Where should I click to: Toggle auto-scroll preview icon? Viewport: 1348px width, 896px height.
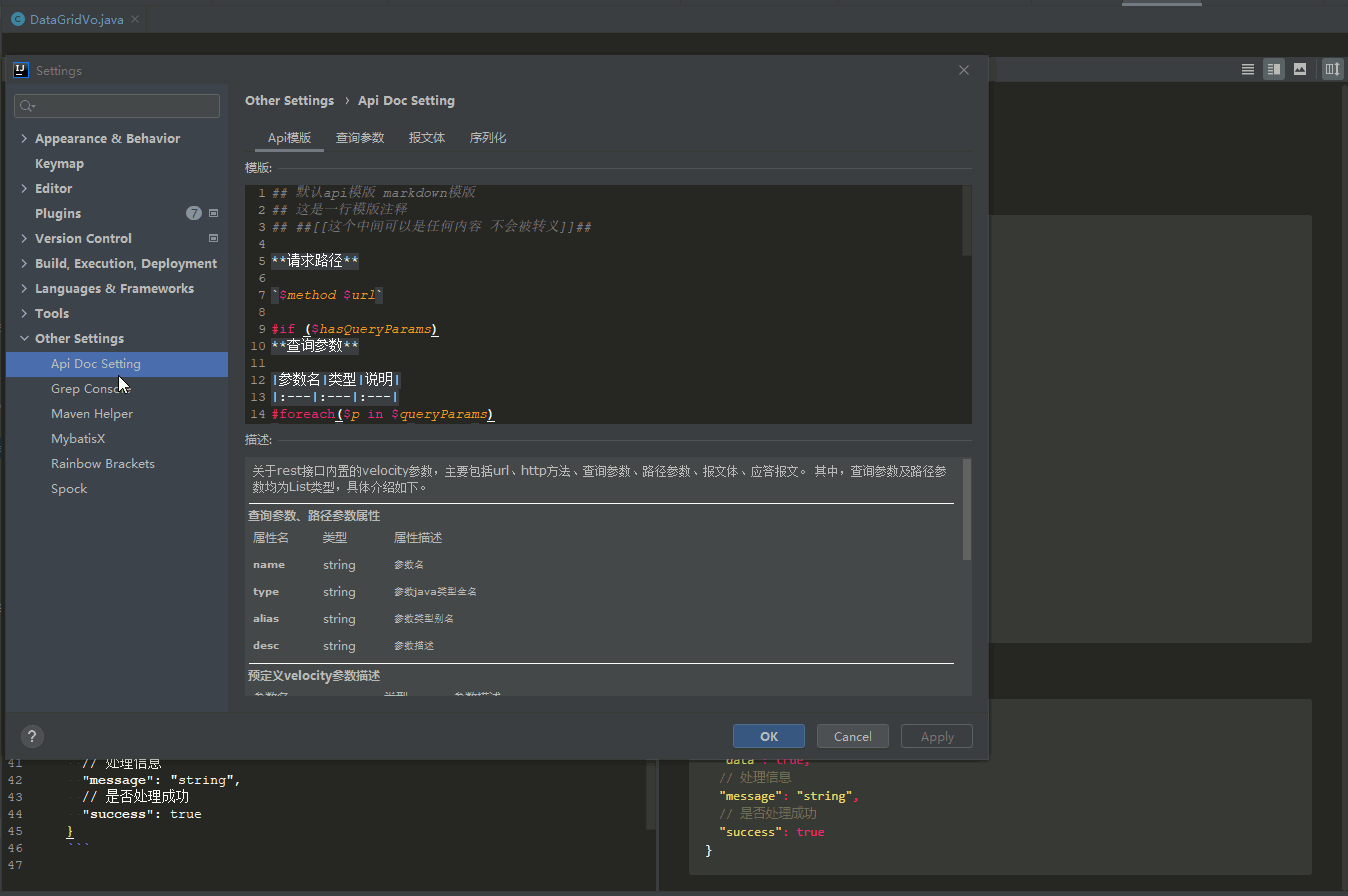click(x=1332, y=69)
